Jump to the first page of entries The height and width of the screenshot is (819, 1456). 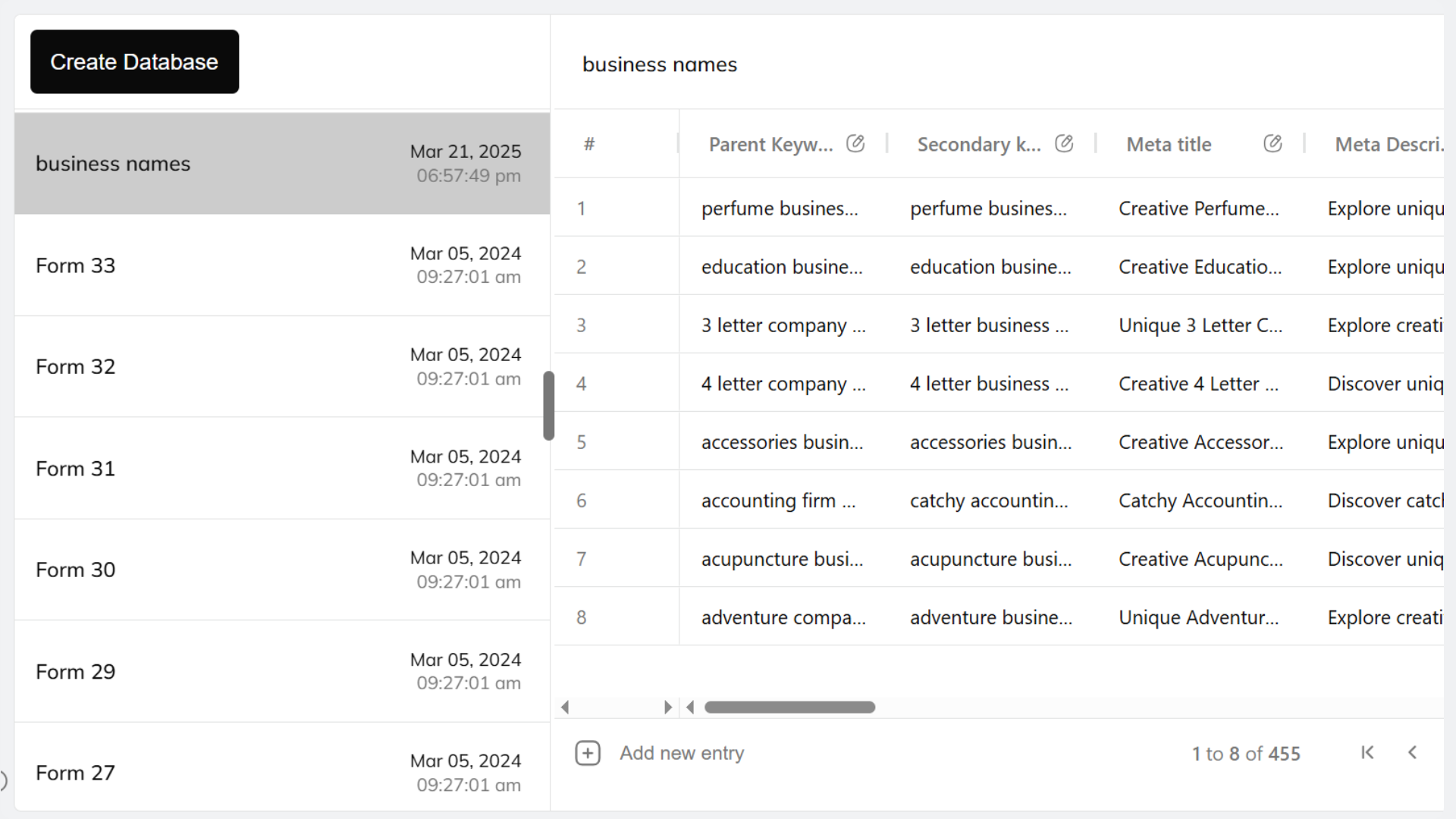point(1367,752)
